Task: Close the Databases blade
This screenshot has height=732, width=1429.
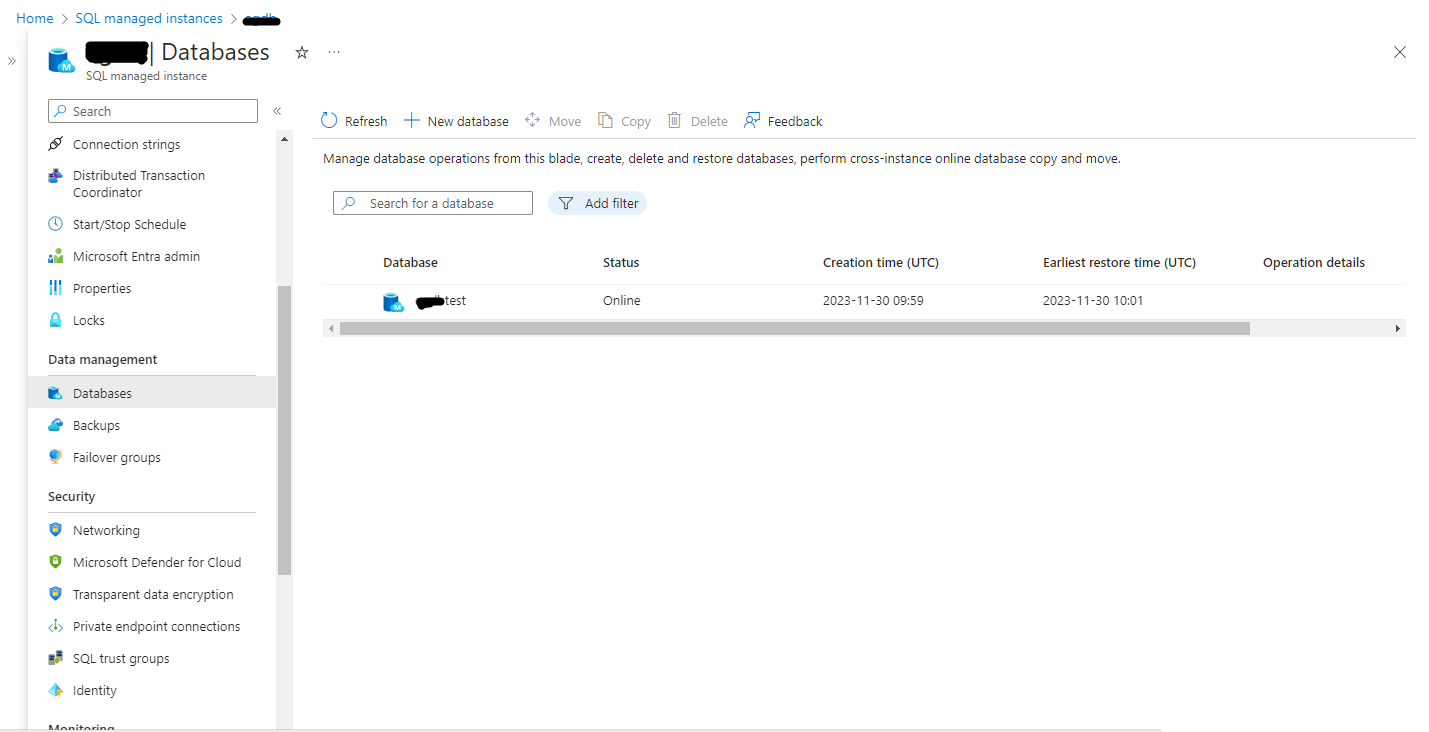Action: coord(1400,52)
